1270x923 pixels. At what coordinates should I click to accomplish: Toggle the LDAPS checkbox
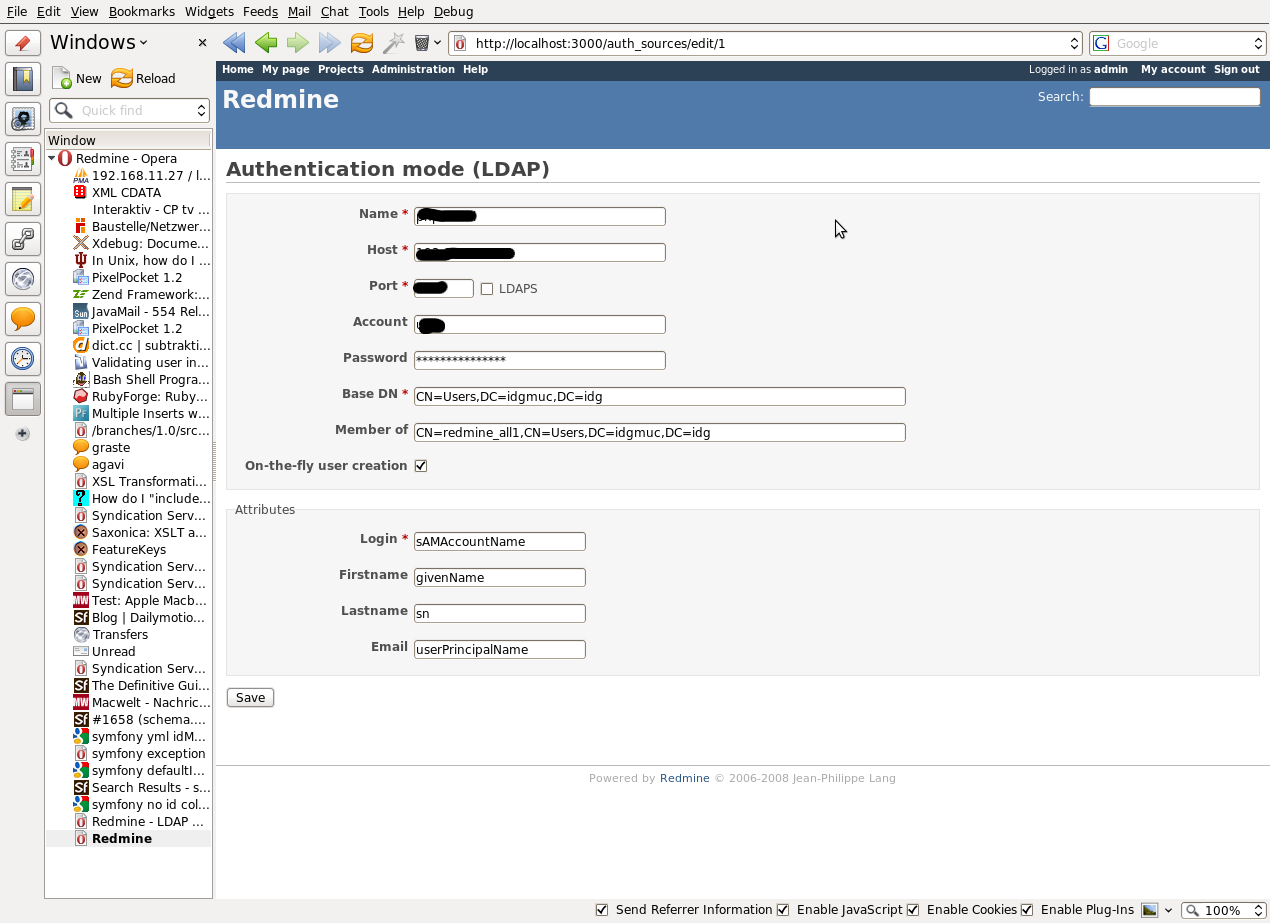[487, 289]
